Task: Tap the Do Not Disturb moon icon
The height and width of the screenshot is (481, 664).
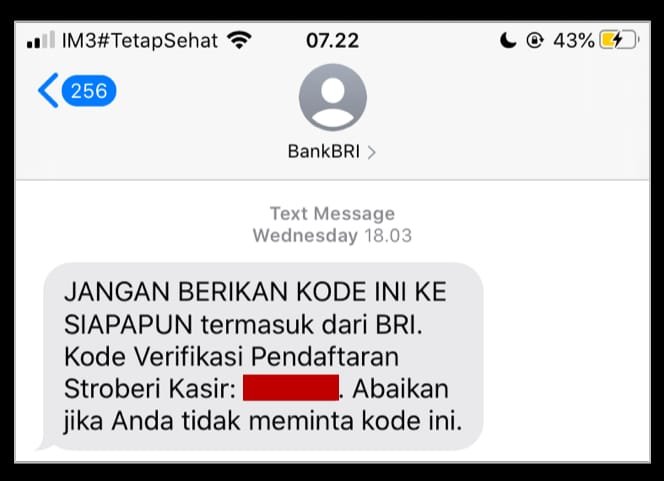Action: tap(508, 41)
